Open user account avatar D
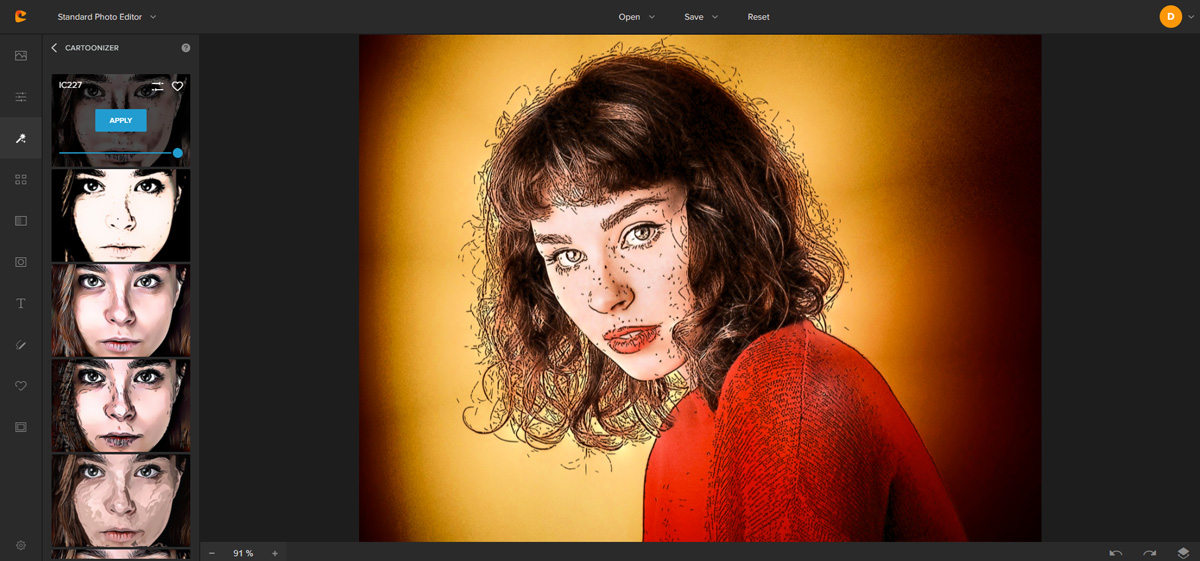Image resolution: width=1200 pixels, height=561 pixels. [x=1170, y=16]
